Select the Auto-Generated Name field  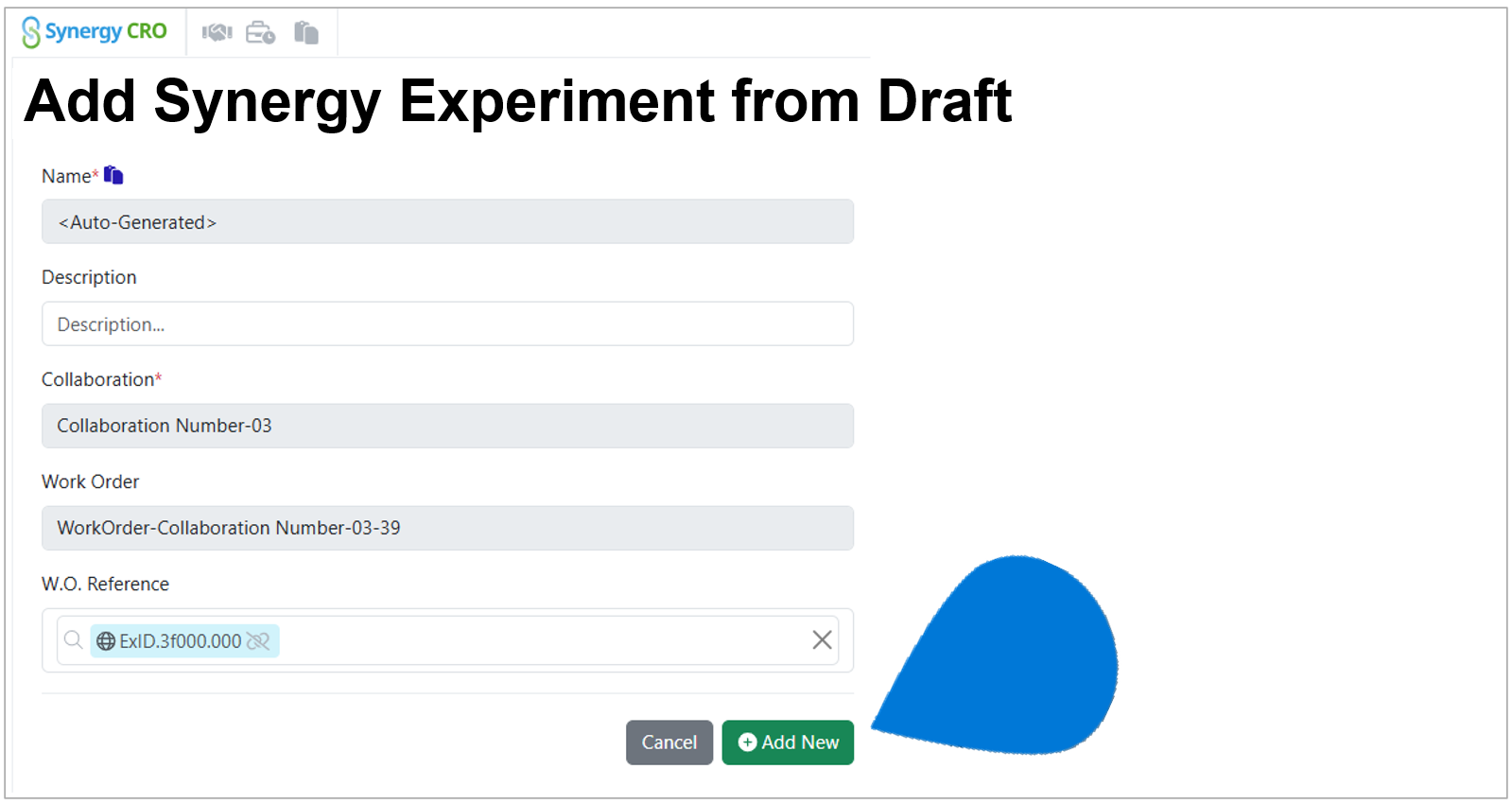[x=447, y=221]
